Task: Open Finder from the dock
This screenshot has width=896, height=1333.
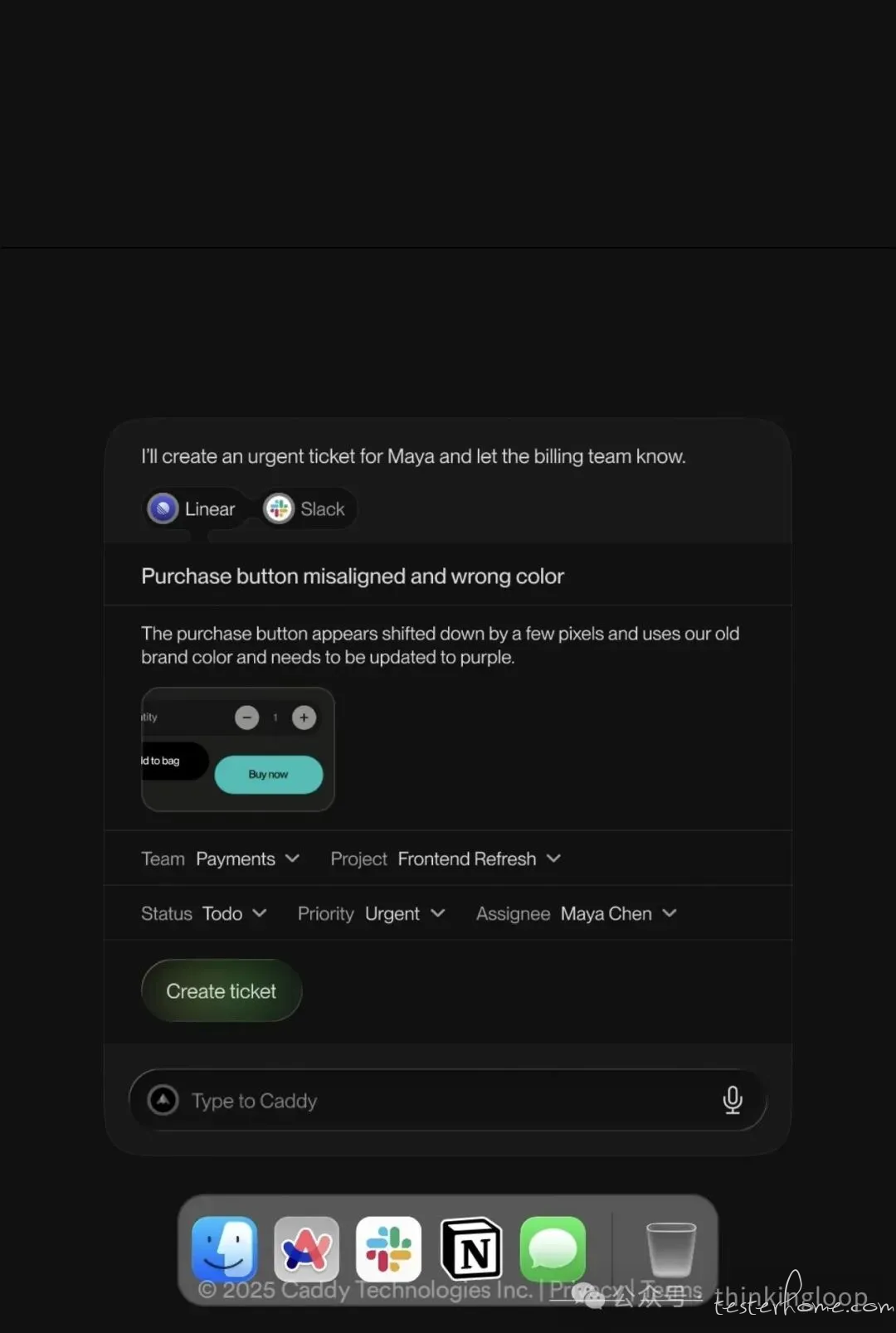Action: pos(224,1248)
